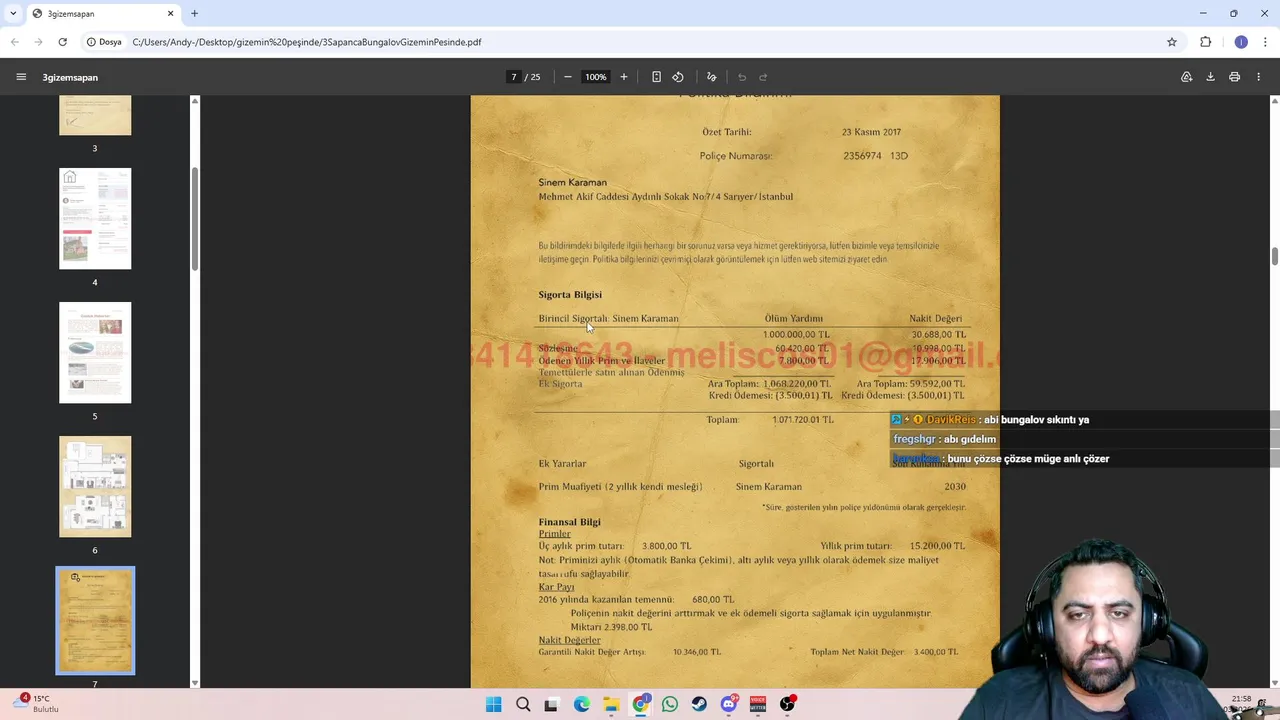Print the PDF document
Image resolution: width=1280 pixels, height=720 pixels.
pos(1235,77)
